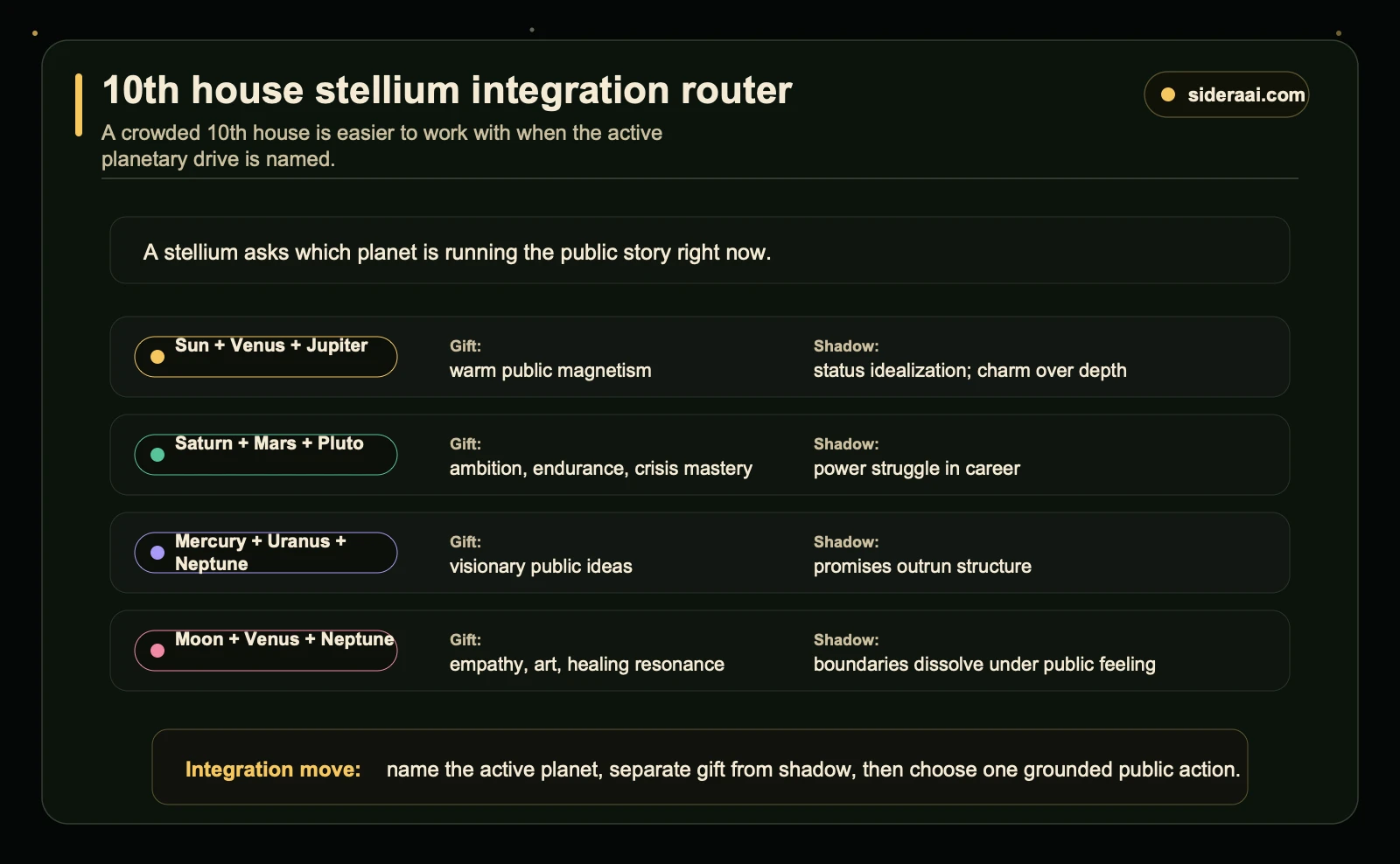The width and height of the screenshot is (1400, 864).
Task: Click the 'Shadow:' label in Sun row
Action: [846, 346]
